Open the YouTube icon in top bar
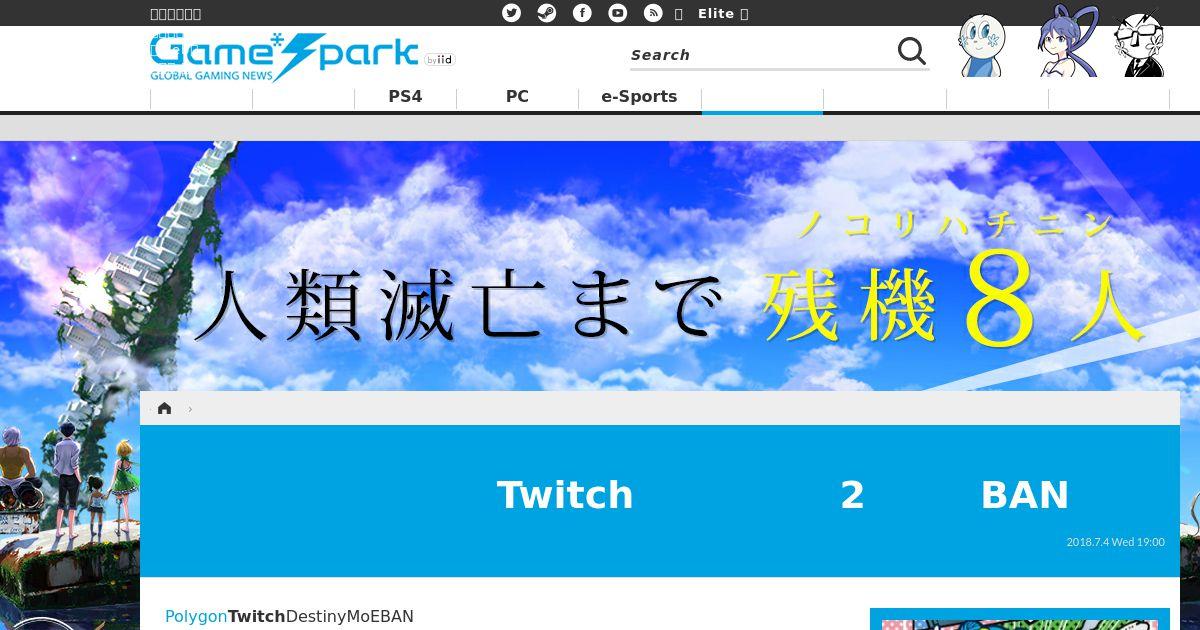This screenshot has height=630, width=1200. coord(618,13)
